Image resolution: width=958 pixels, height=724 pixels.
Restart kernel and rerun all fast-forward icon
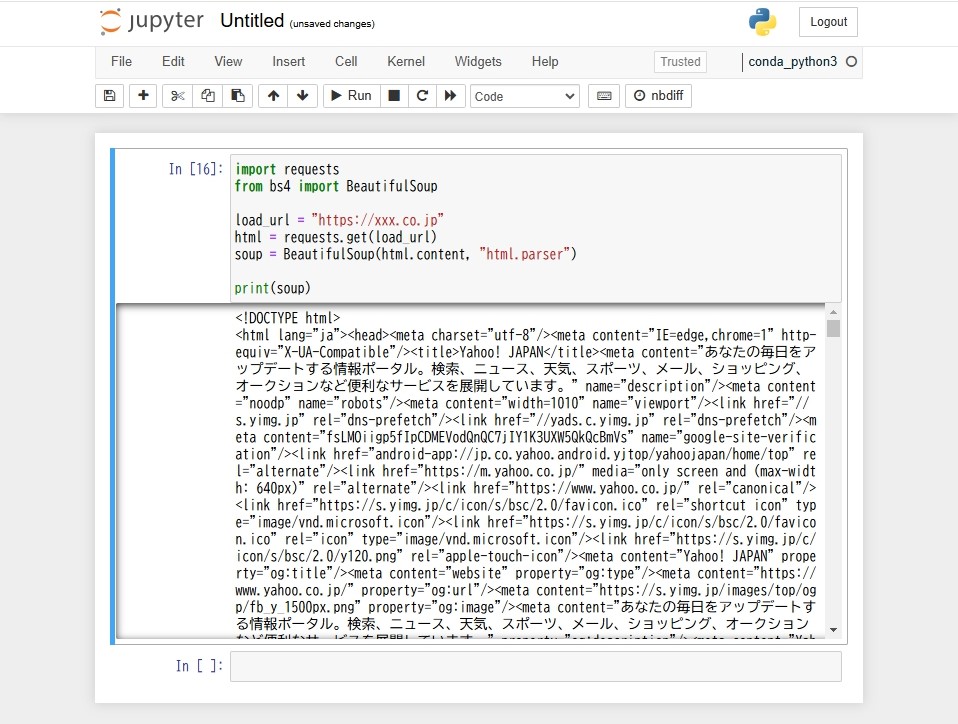point(451,96)
